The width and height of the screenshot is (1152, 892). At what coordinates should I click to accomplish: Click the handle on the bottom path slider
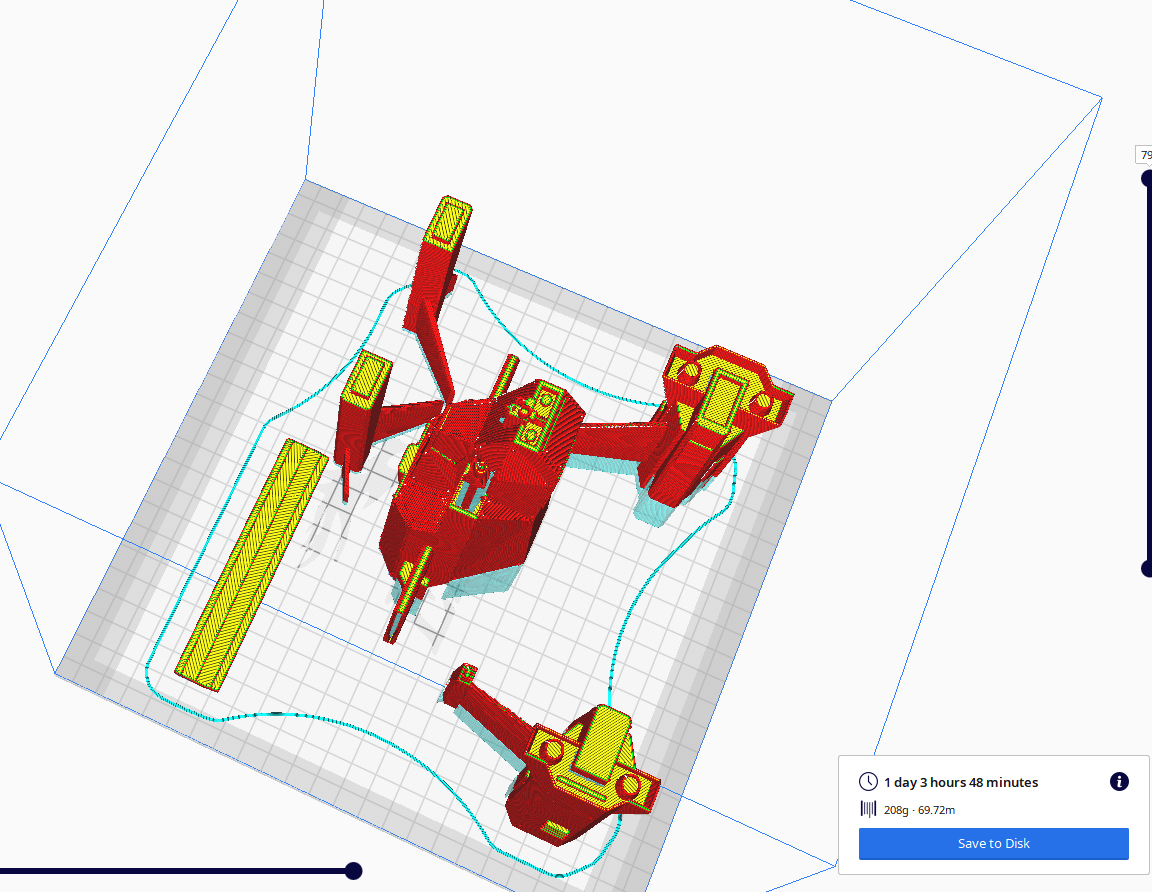click(x=354, y=871)
